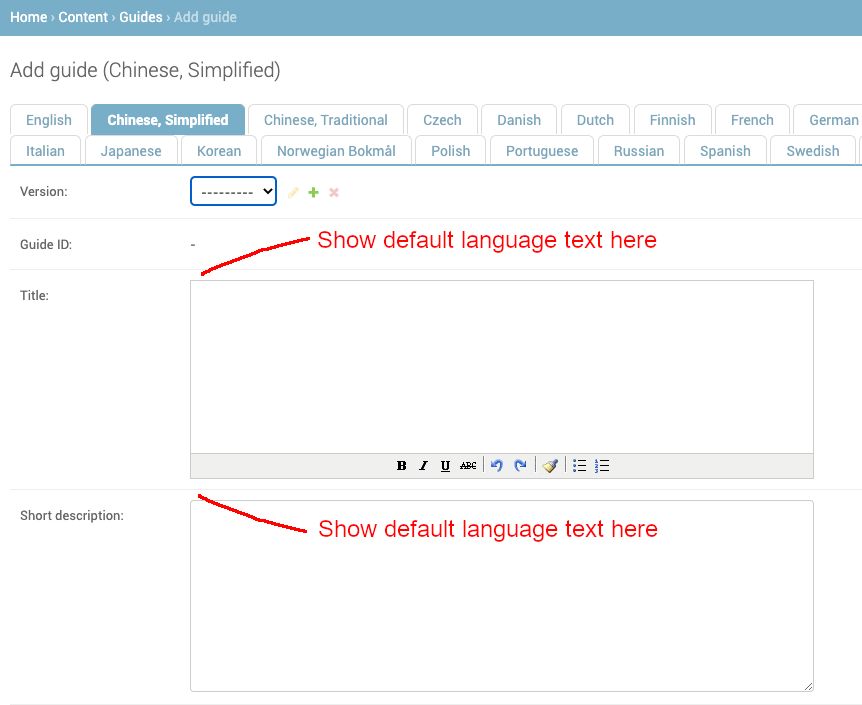This screenshot has width=862, height=705.
Task: Toggle Underline in the Title editor
Action: (x=445, y=466)
